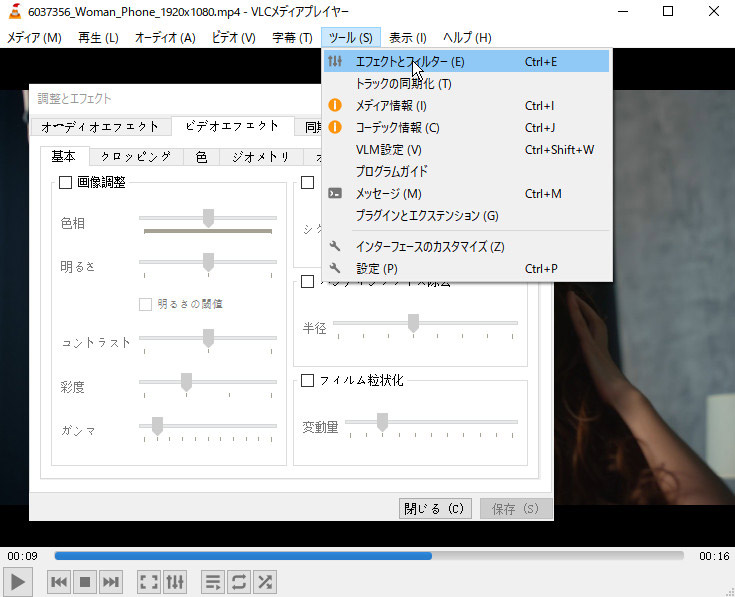This screenshot has height=597, width=735.
Task: Open VLM設定 (V) from Tools menu
Action: tap(466, 149)
